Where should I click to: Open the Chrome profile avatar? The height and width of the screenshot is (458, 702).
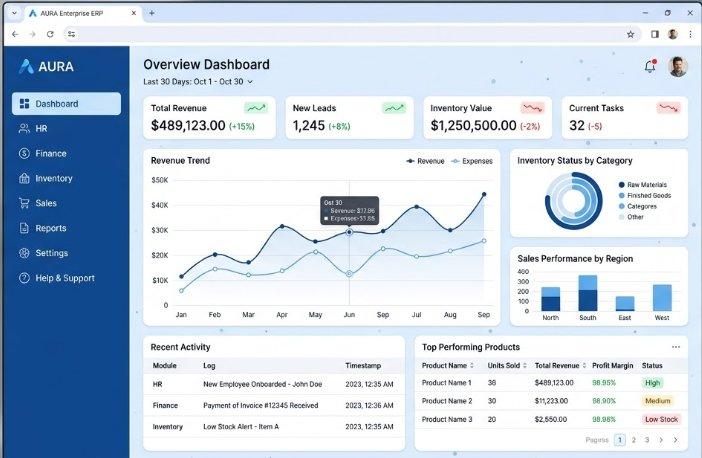pos(672,34)
